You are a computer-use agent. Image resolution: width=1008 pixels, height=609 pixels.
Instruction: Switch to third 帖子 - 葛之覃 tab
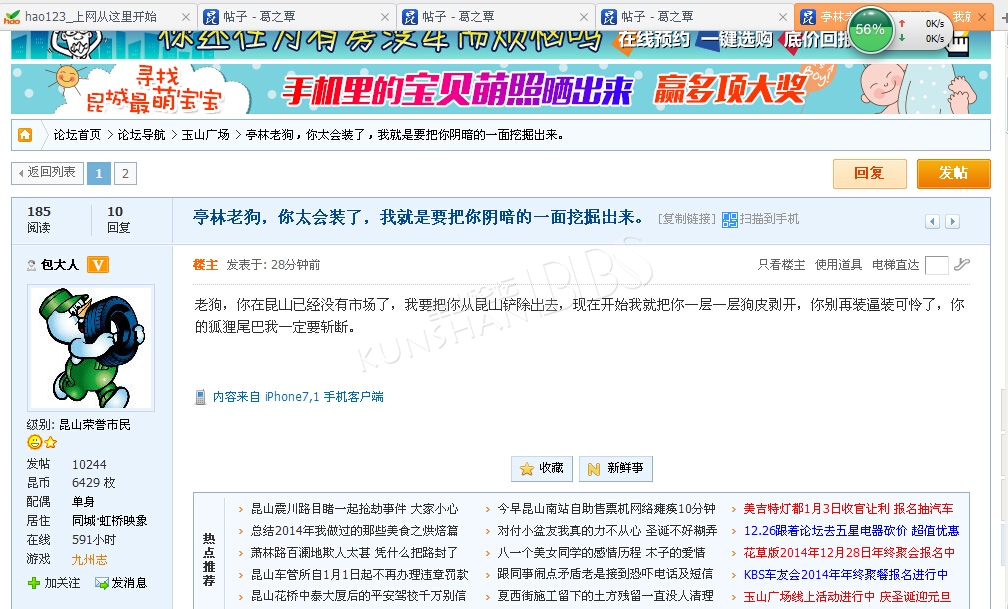click(x=696, y=17)
